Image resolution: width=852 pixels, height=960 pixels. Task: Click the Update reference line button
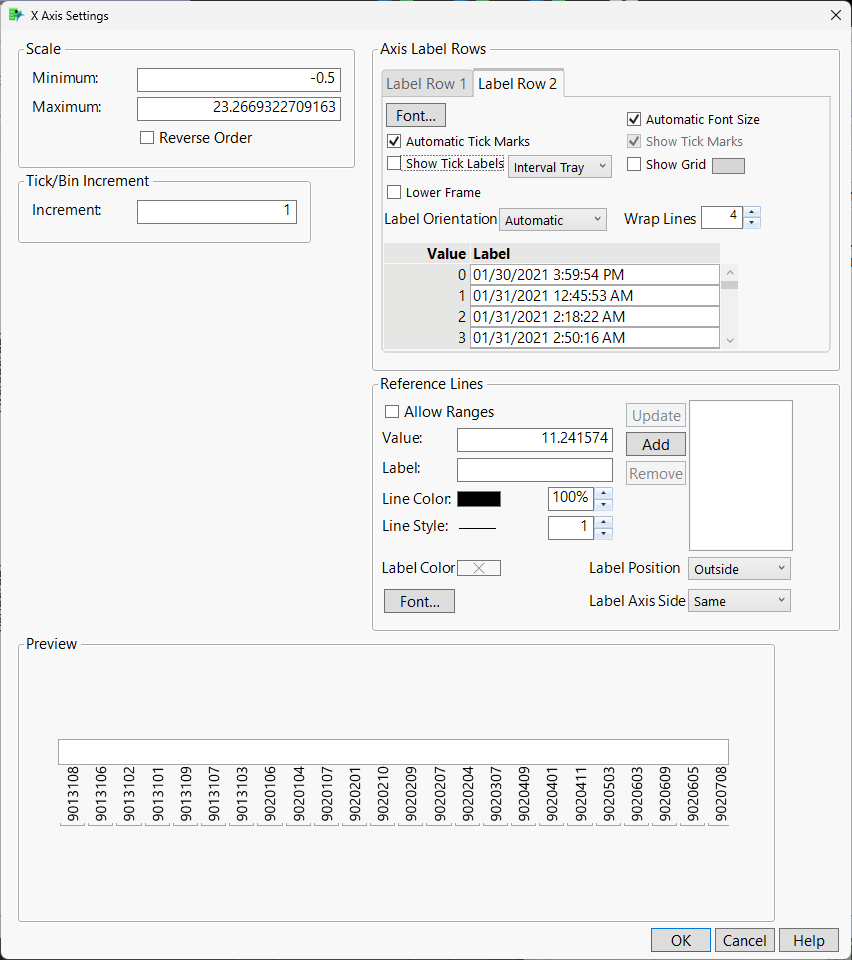[656, 416]
